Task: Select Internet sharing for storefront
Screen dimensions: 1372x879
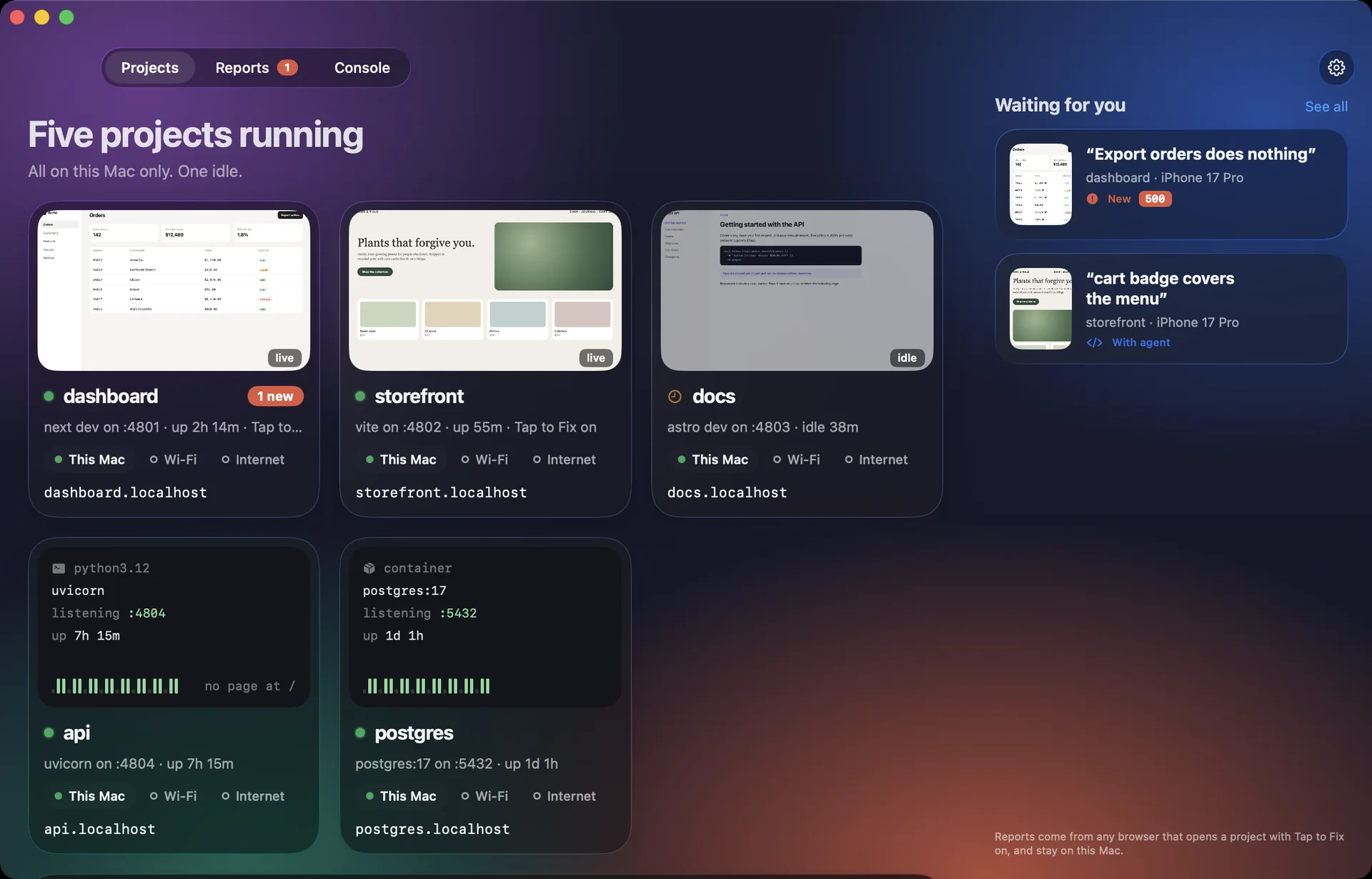Action: point(564,460)
